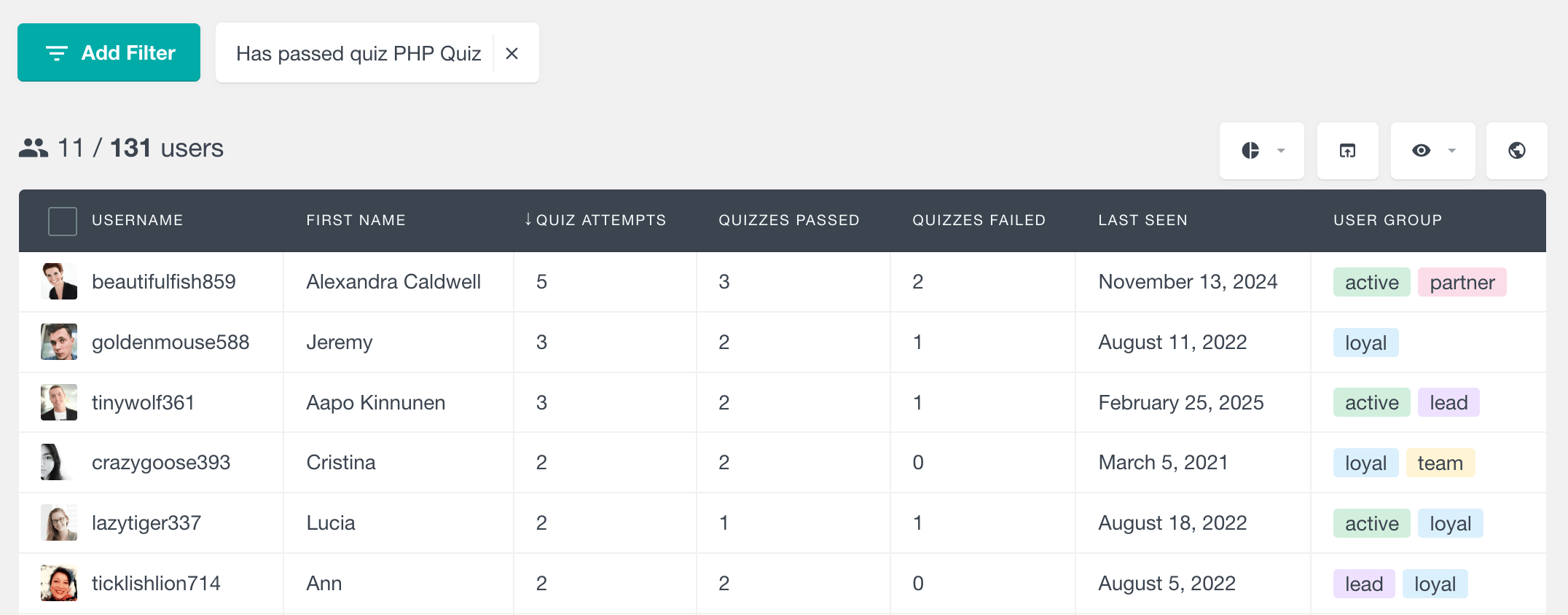Click the filter icon on Add Filter
This screenshot has height=615, width=1568.
(57, 52)
